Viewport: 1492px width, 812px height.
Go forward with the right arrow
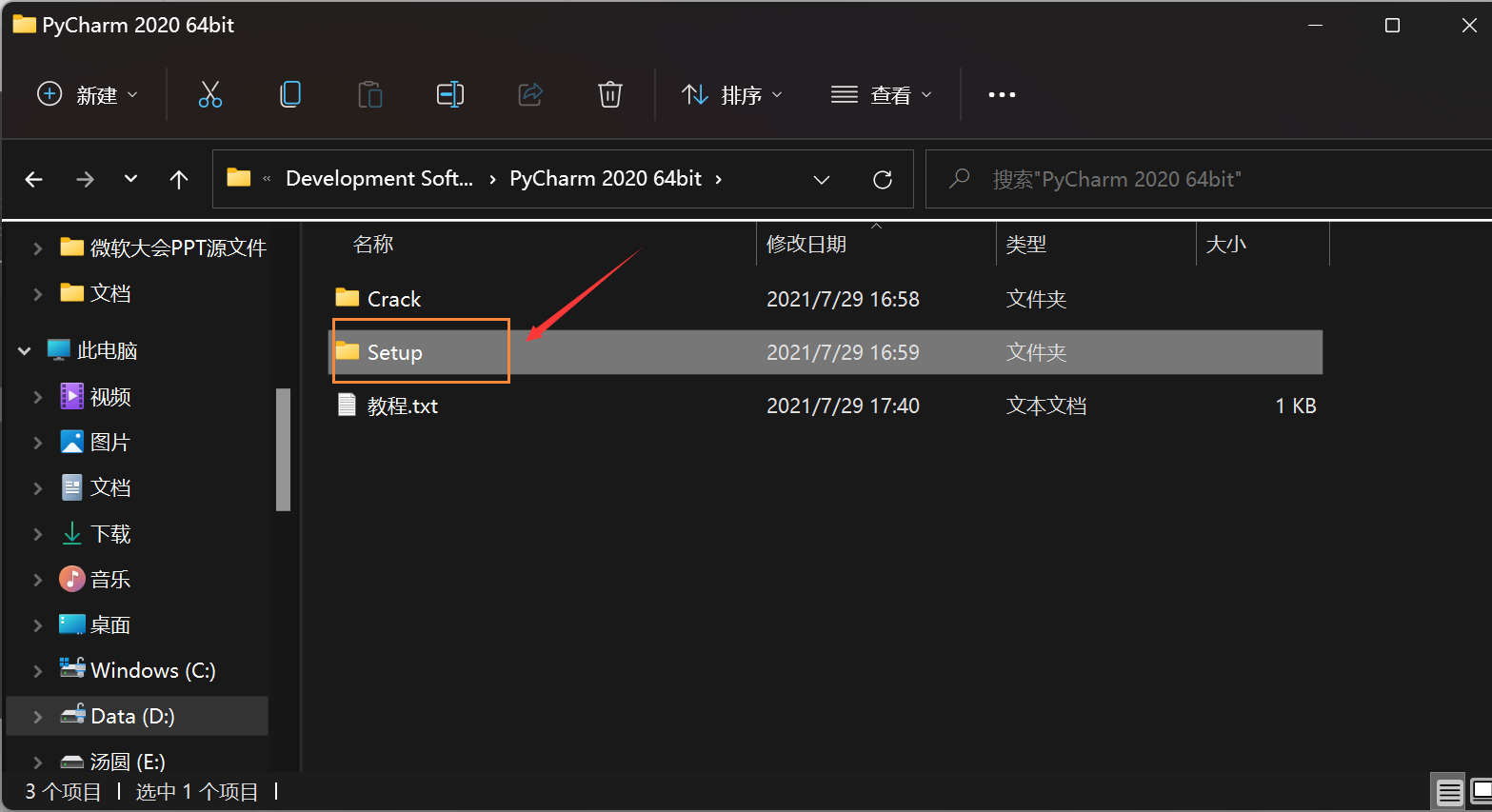pyautogui.click(x=85, y=179)
